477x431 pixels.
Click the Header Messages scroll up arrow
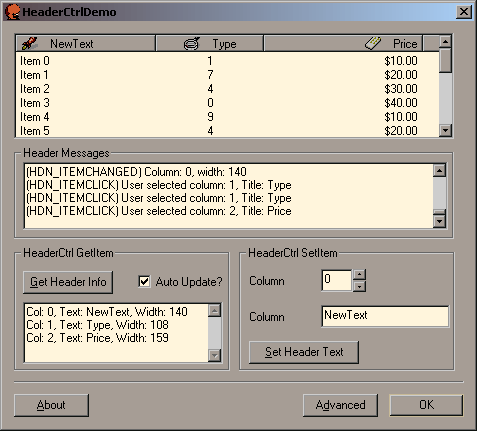click(x=439, y=171)
